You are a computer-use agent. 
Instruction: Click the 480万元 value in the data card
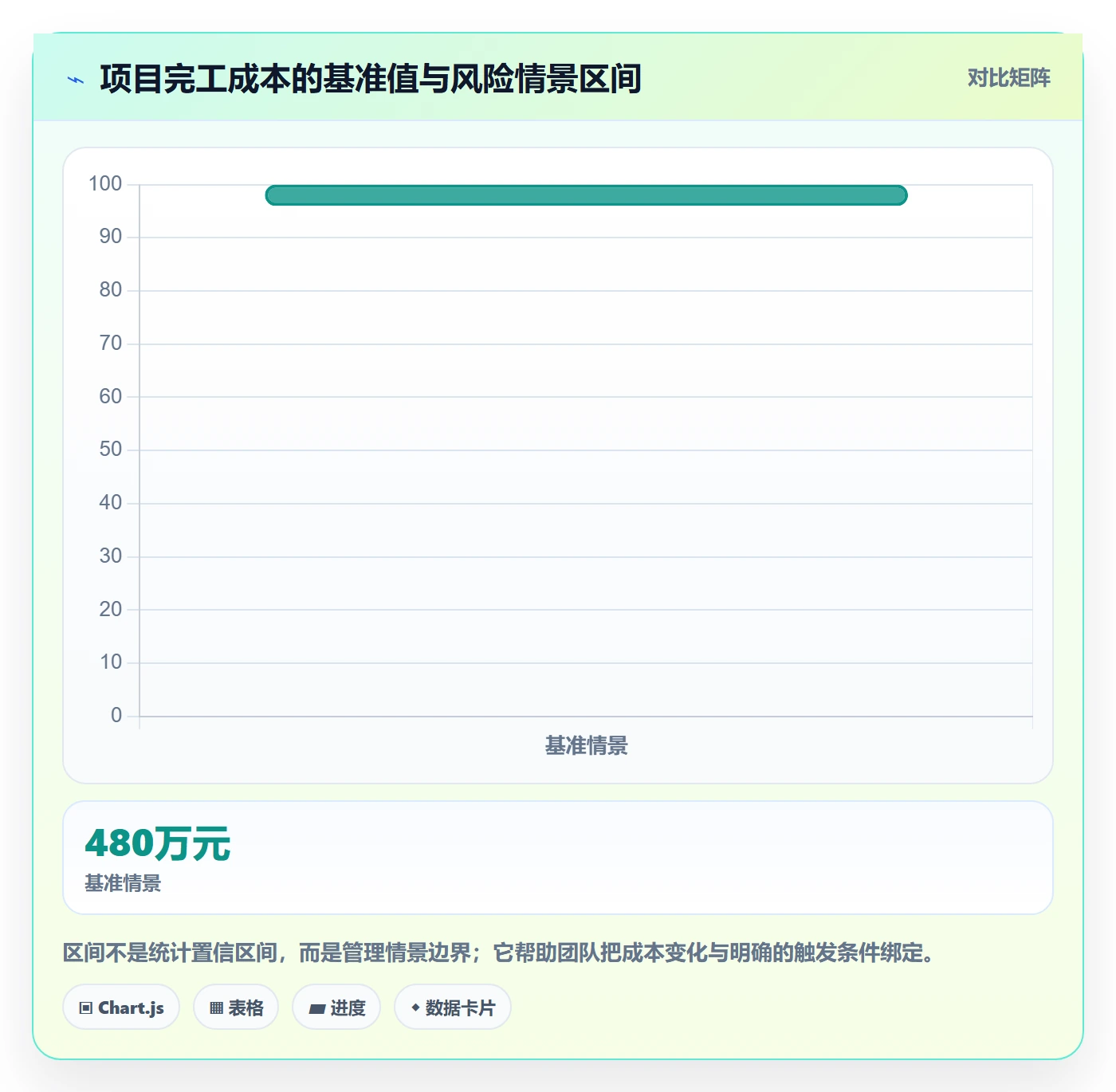coord(157,843)
